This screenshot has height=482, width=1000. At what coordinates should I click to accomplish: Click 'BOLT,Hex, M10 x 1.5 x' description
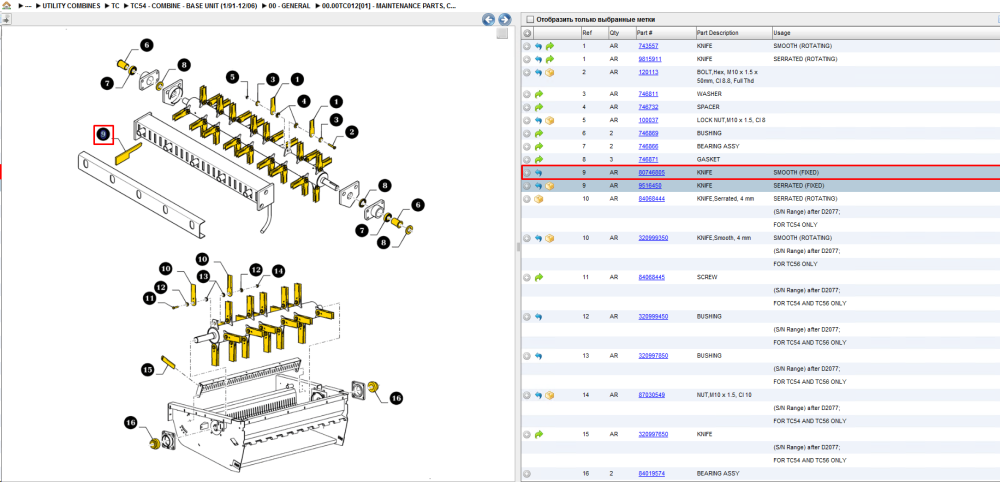(726, 72)
